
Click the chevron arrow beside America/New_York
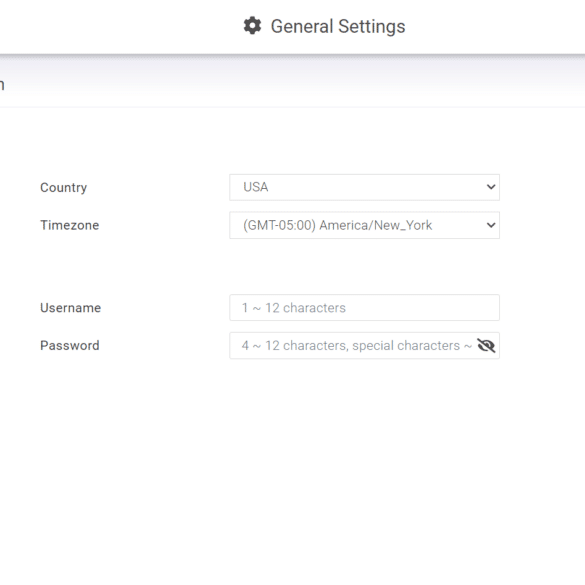point(491,225)
